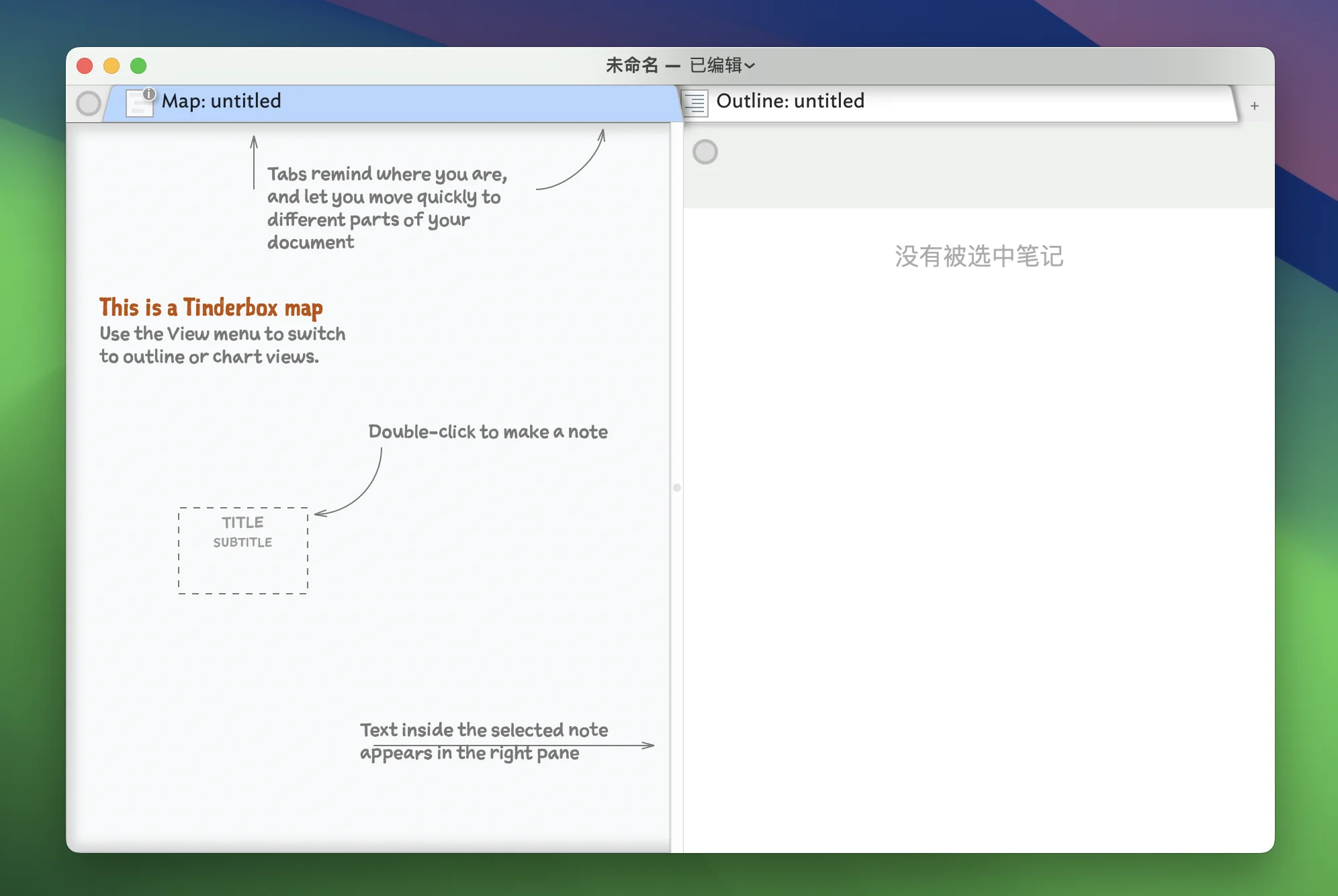Viewport: 1338px width, 896px height.
Task: Minimize window with the yellow button
Action: [x=111, y=66]
